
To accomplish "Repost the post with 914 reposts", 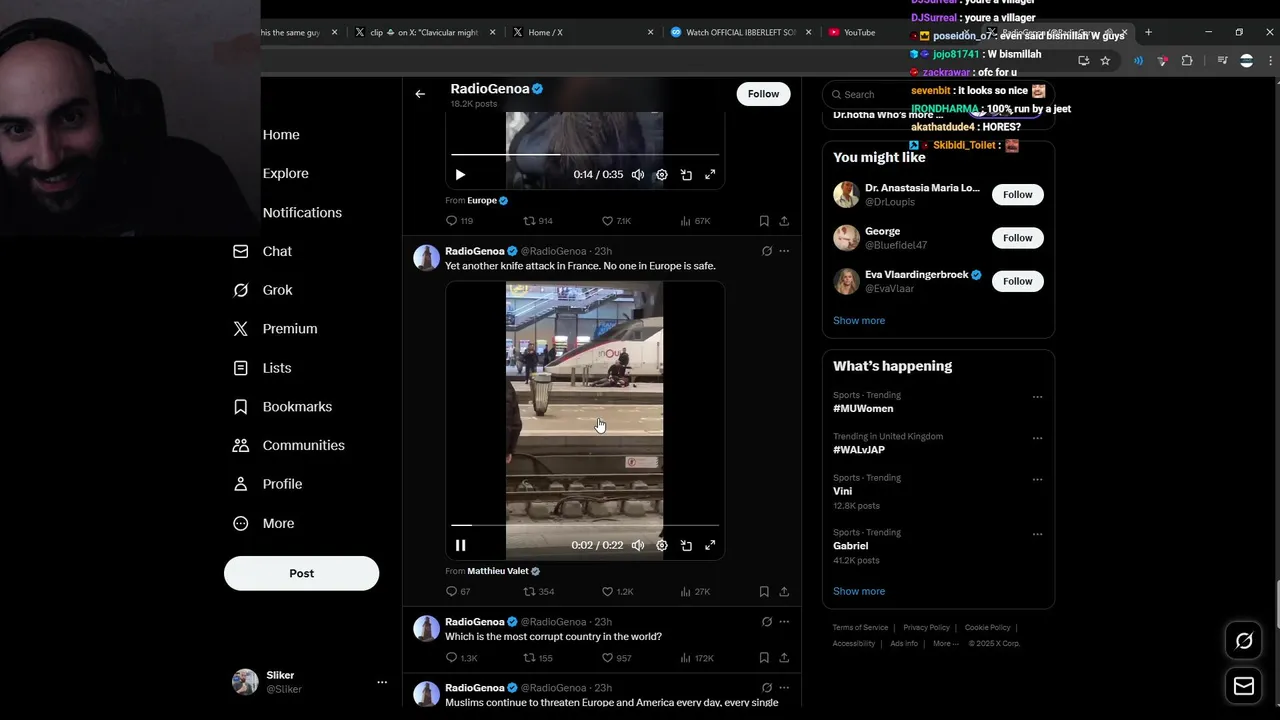I will tap(538, 221).
